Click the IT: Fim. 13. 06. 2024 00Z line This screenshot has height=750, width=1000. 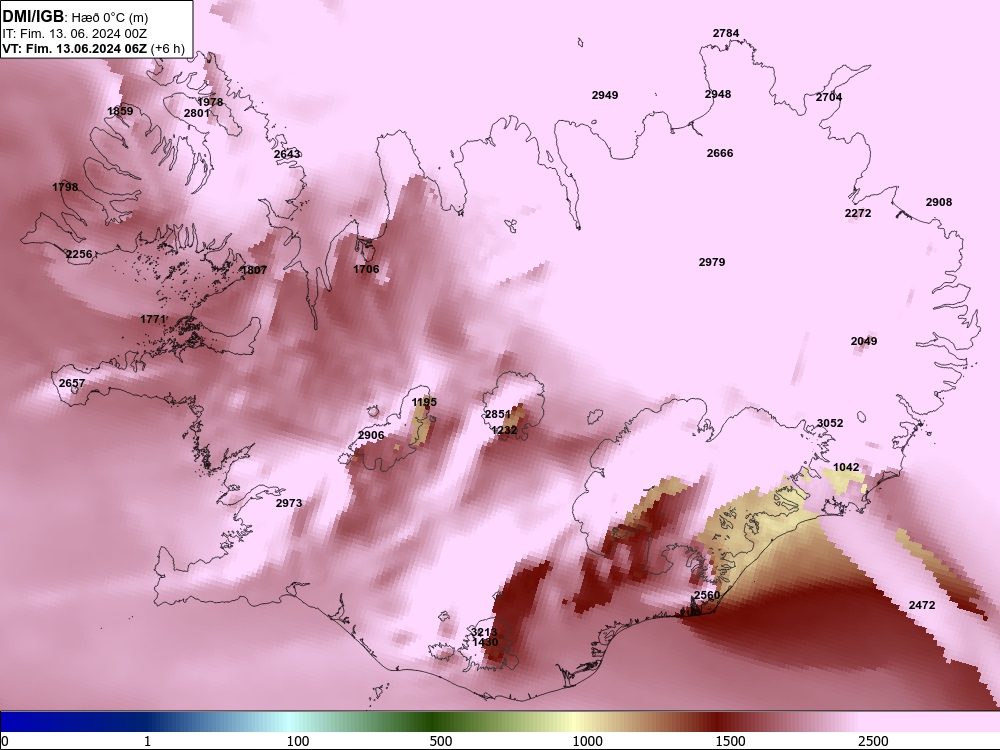pyautogui.click(x=75, y=33)
